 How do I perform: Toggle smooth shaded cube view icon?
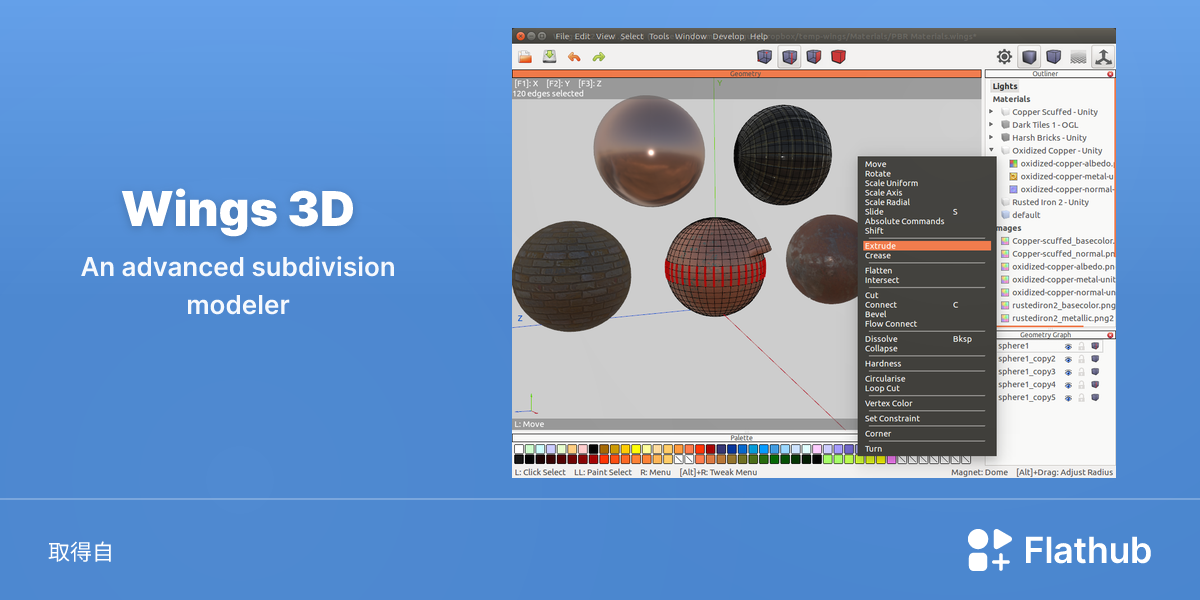[x=1053, y=57]
